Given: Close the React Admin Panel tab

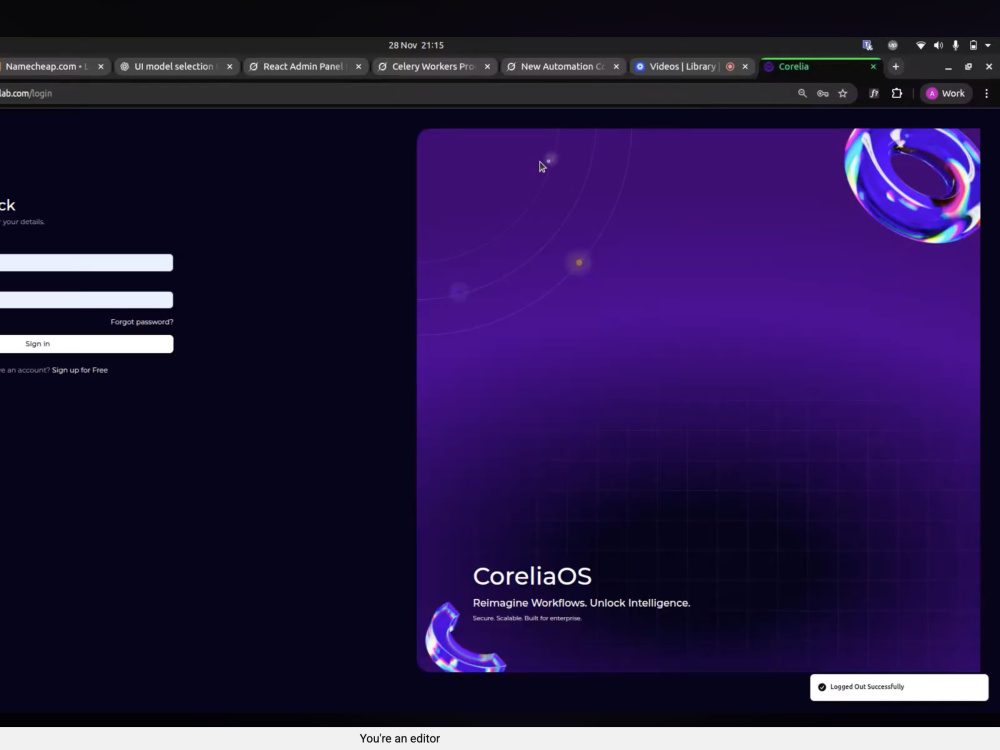Looking at the screenshot, I should 358,66.
